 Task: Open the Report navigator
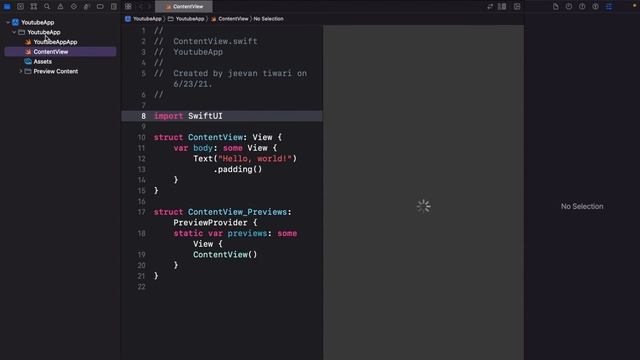click(x=114, y=7)
